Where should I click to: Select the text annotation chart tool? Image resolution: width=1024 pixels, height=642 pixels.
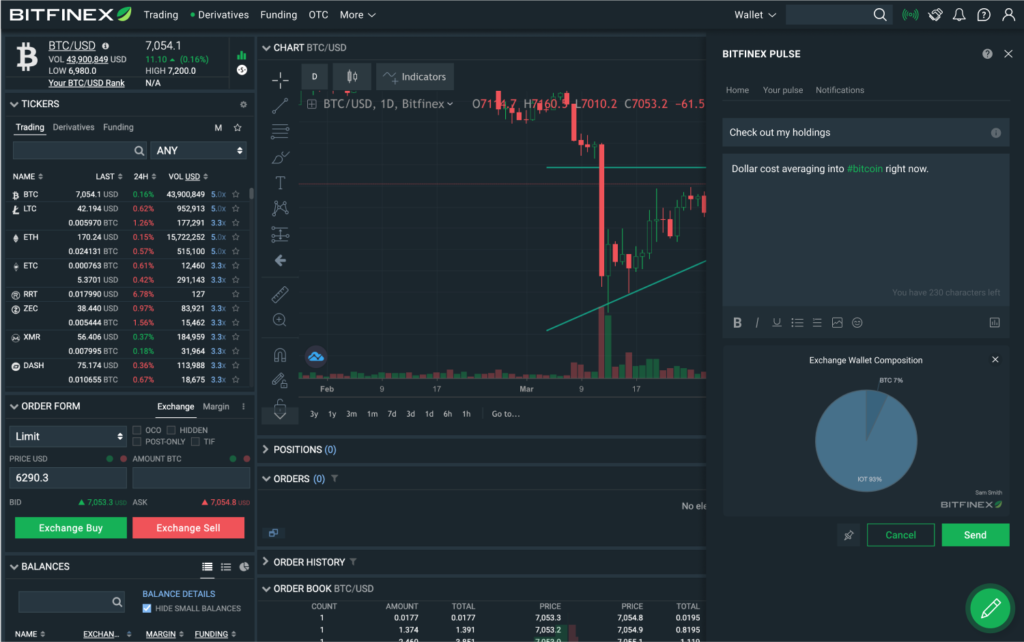(280, 183)
